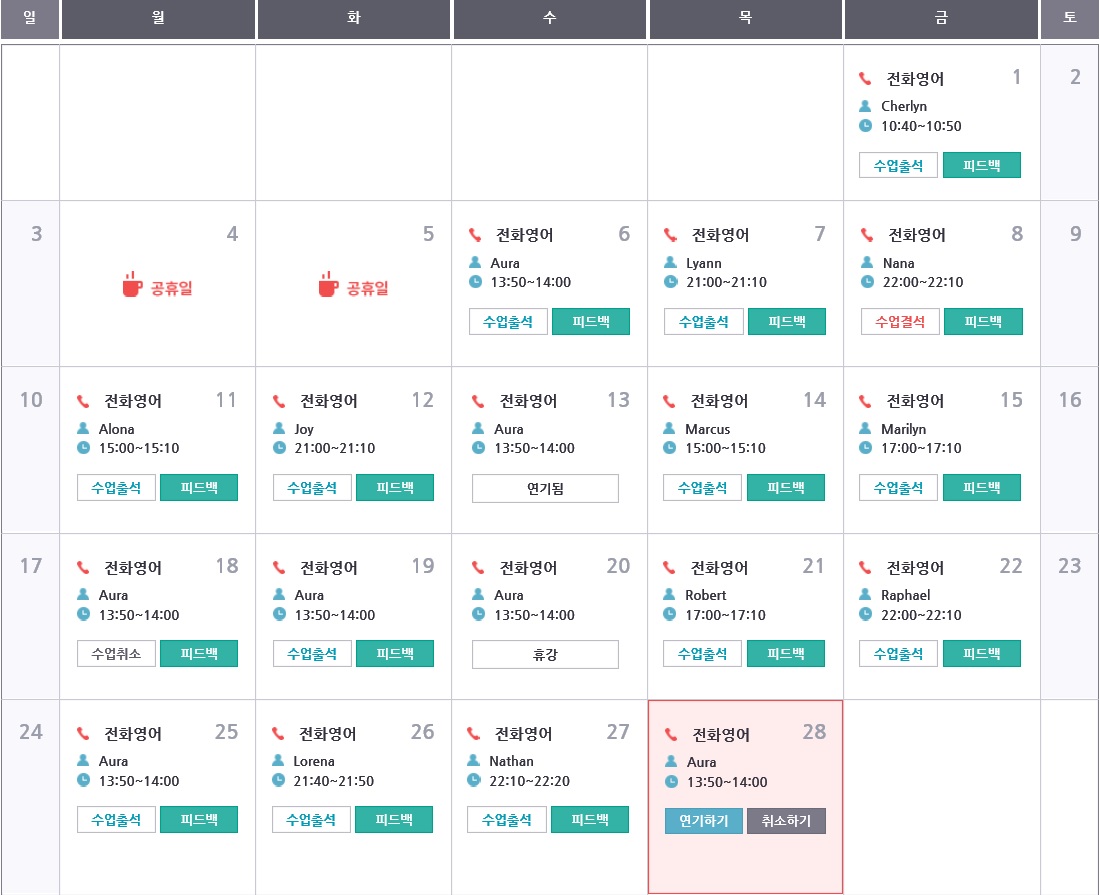
Task: Open 피드백 for Nathan's class on day 27
Action: coord(589,820)
